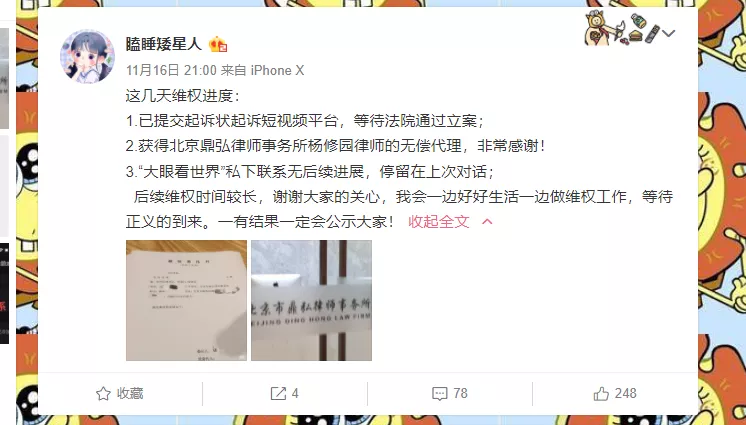Open username 瞌睡矮星人 profile
Image resolution: width=746 pixels, height=425 pixels.
pos(164,44)
